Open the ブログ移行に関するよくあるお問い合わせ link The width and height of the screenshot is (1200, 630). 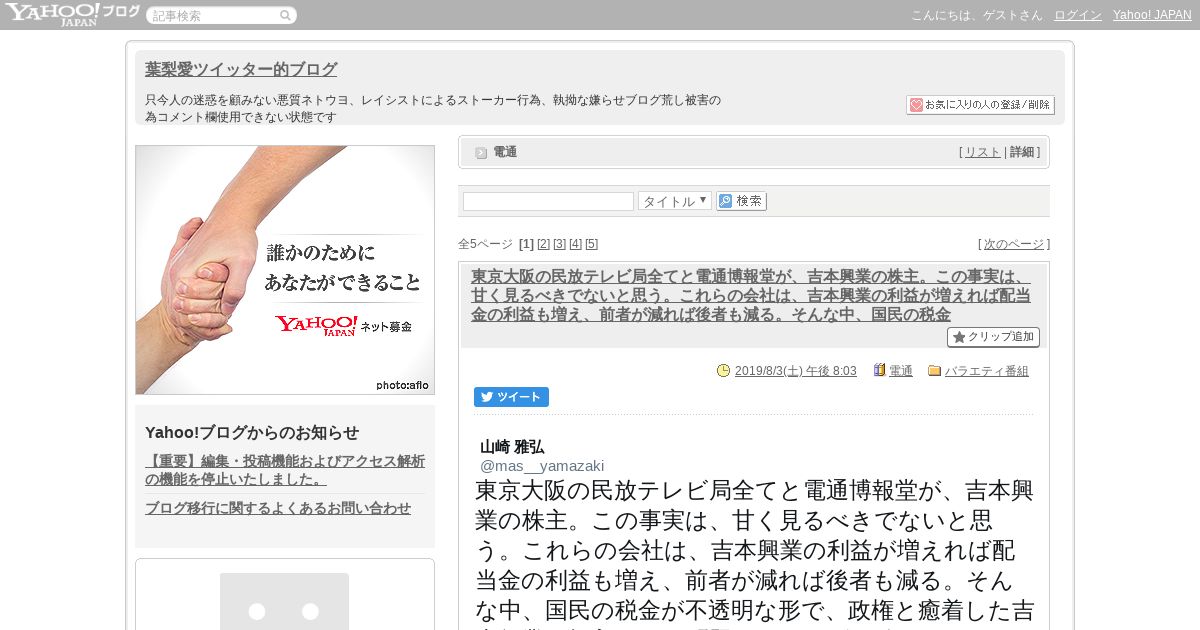pyautogui.click(x=278, y=508)
